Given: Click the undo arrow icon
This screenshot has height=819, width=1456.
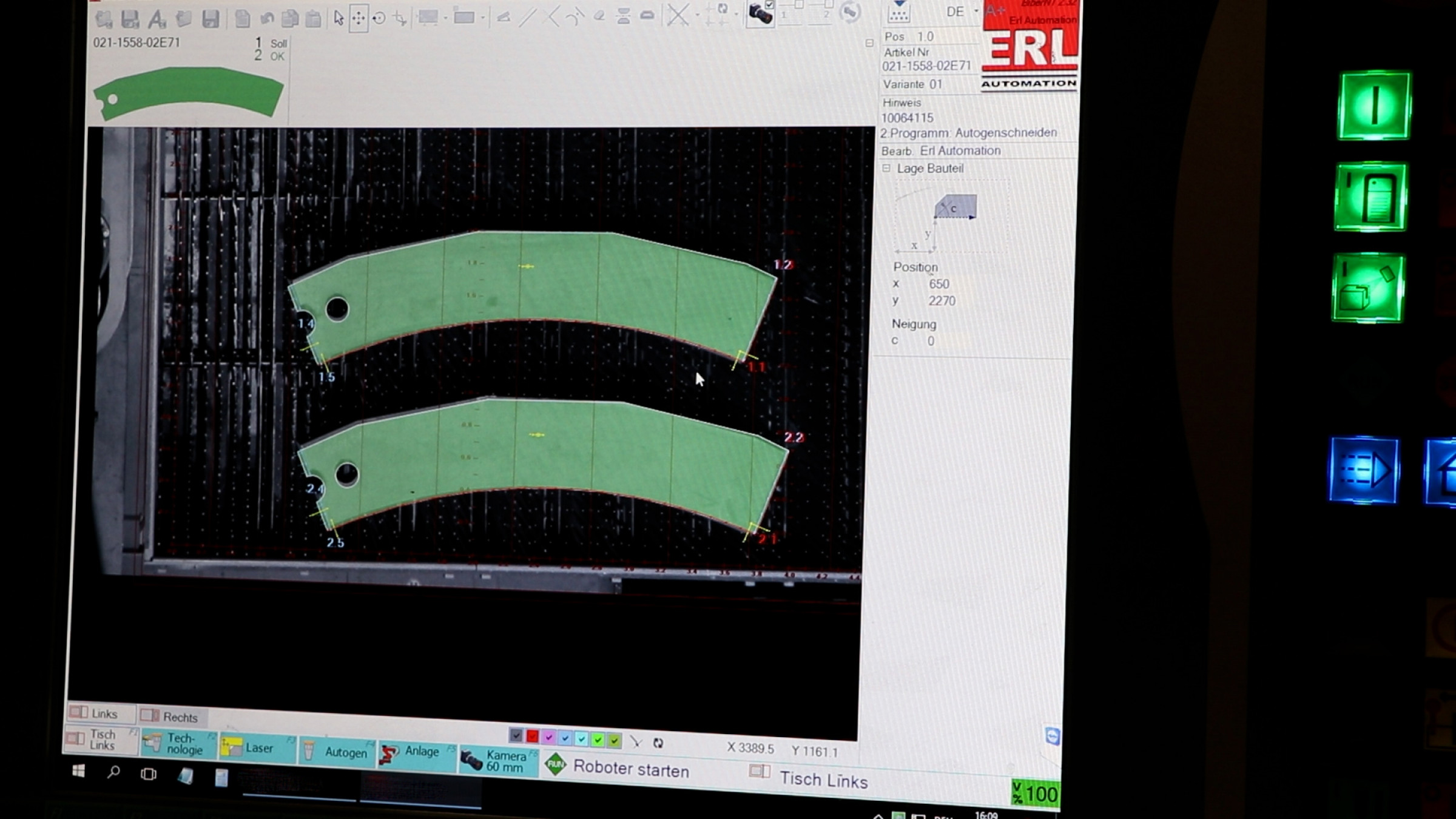Looking at the screenshot, I should click(x=266, y=19).
